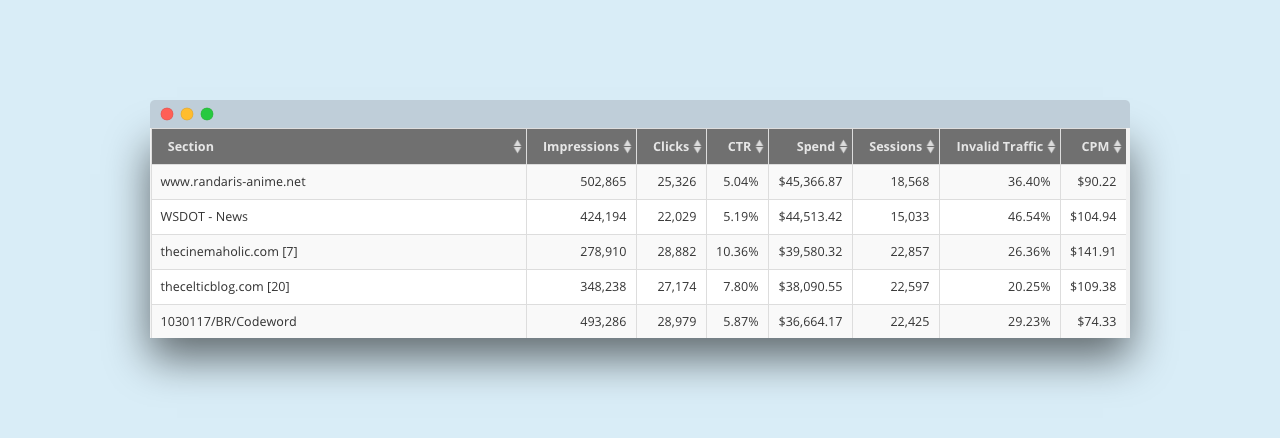Select thecinemaholic.com [7] section cell
The width and height of the screenshot is (1280, 438).
tap(339, 252)
